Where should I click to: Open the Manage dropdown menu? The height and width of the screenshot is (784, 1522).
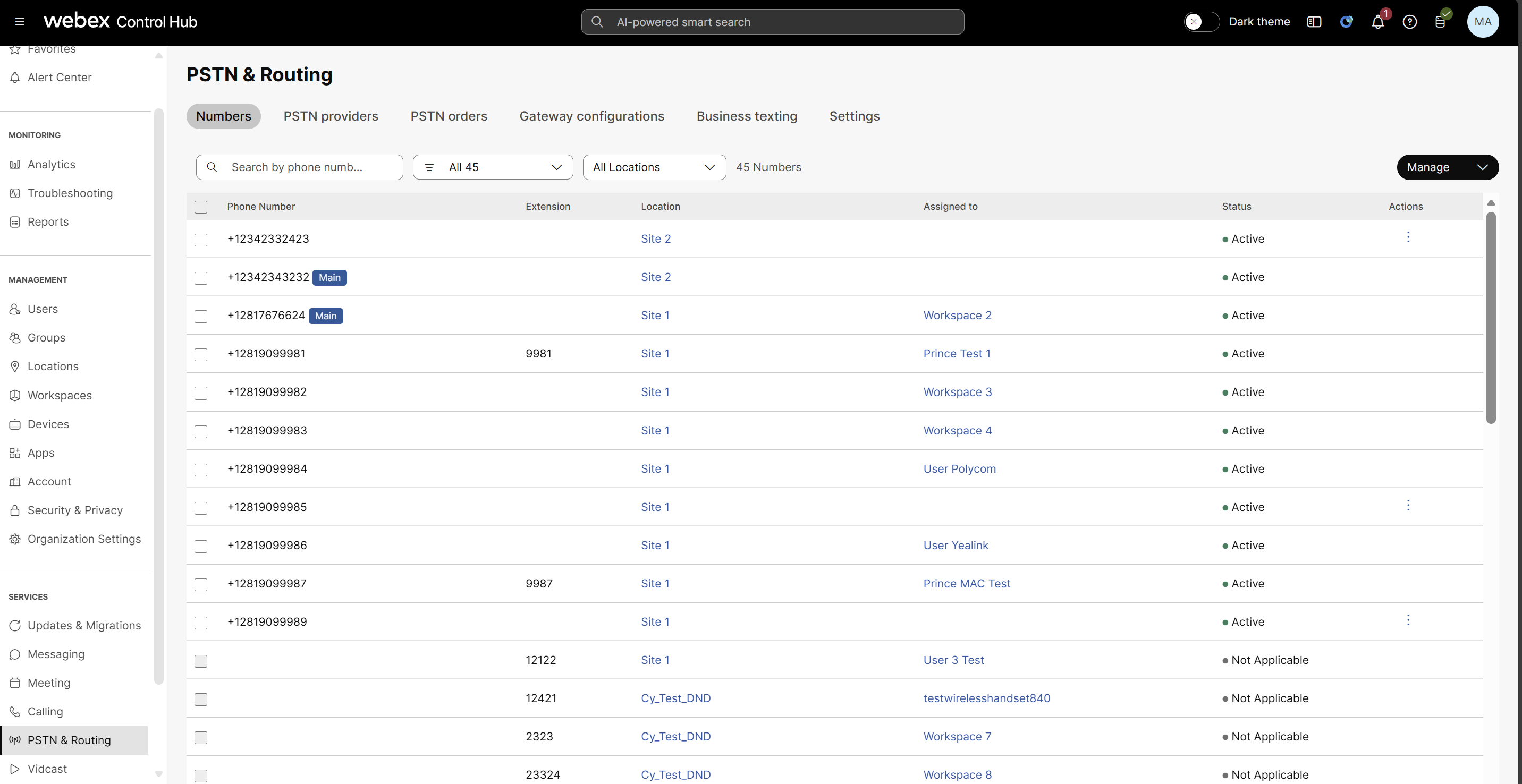tap(1447, 167)
